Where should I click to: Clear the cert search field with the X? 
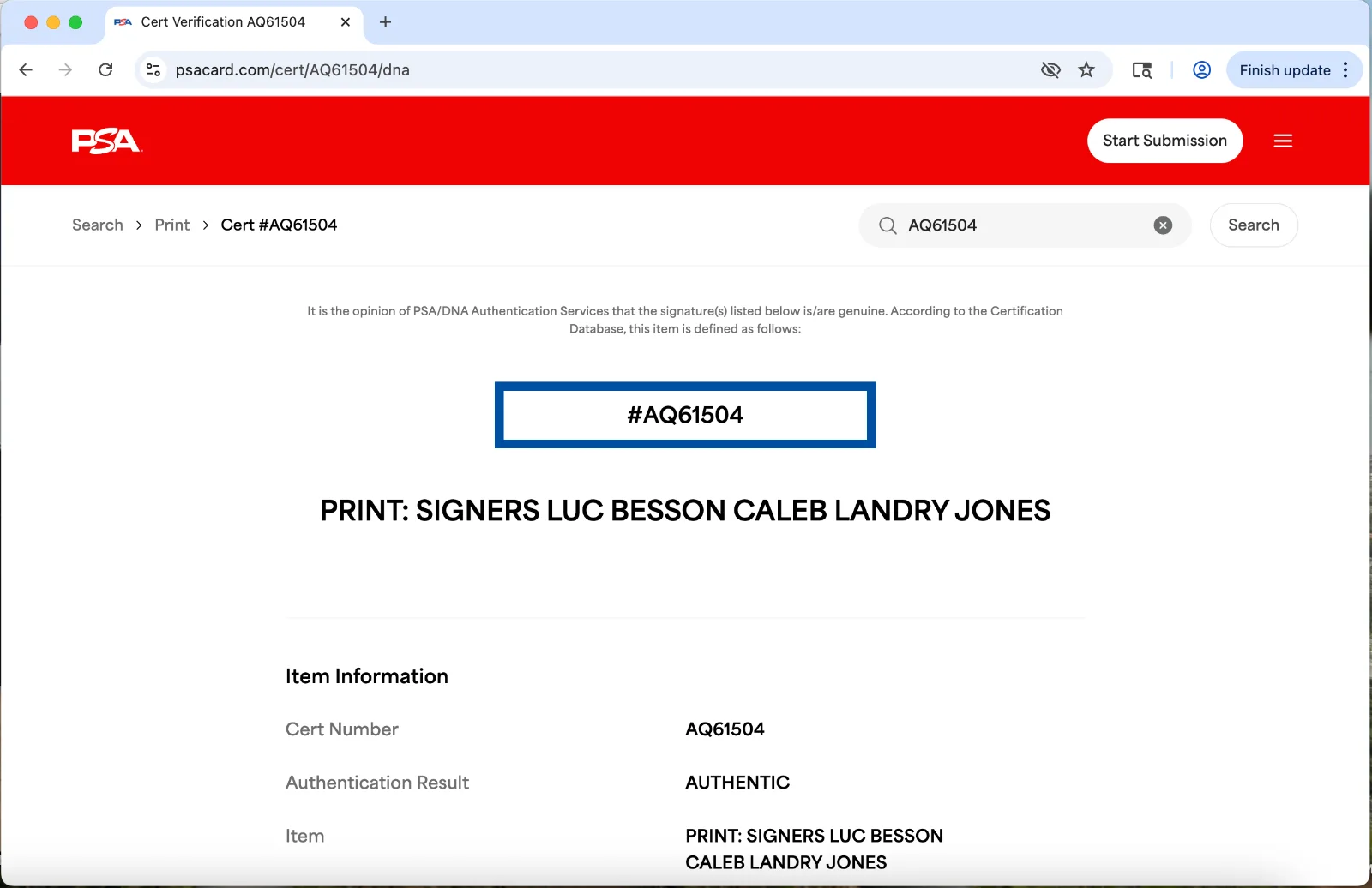(x=1163, y=225)
